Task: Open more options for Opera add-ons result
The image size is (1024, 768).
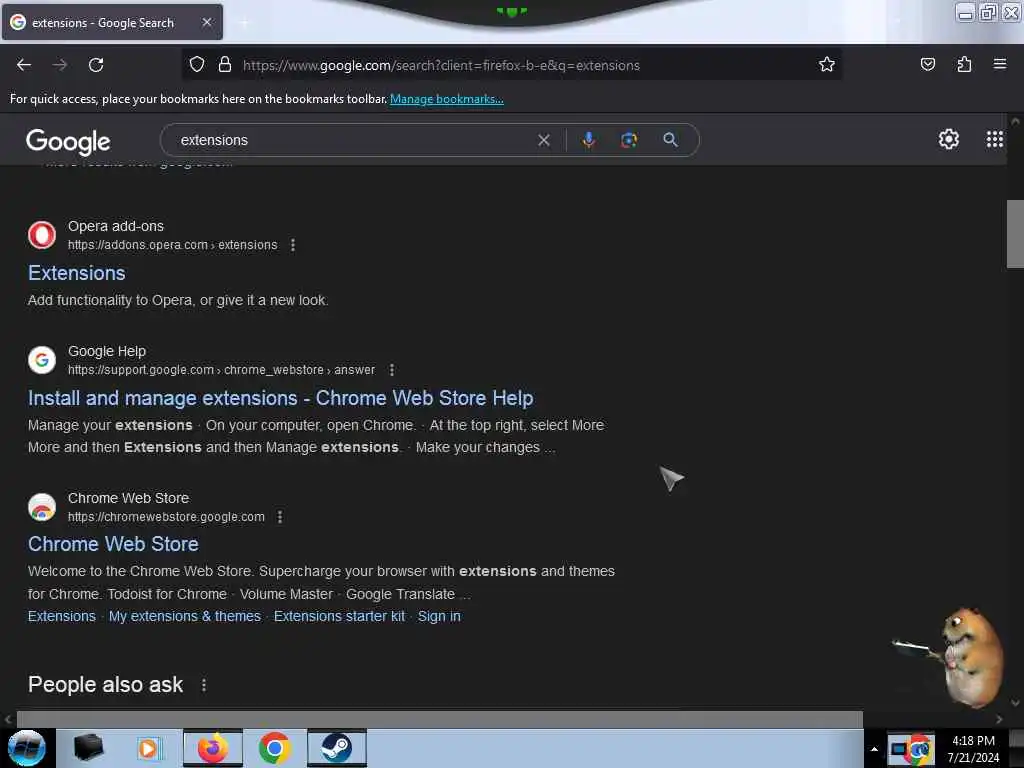Action: coord(293,245)
